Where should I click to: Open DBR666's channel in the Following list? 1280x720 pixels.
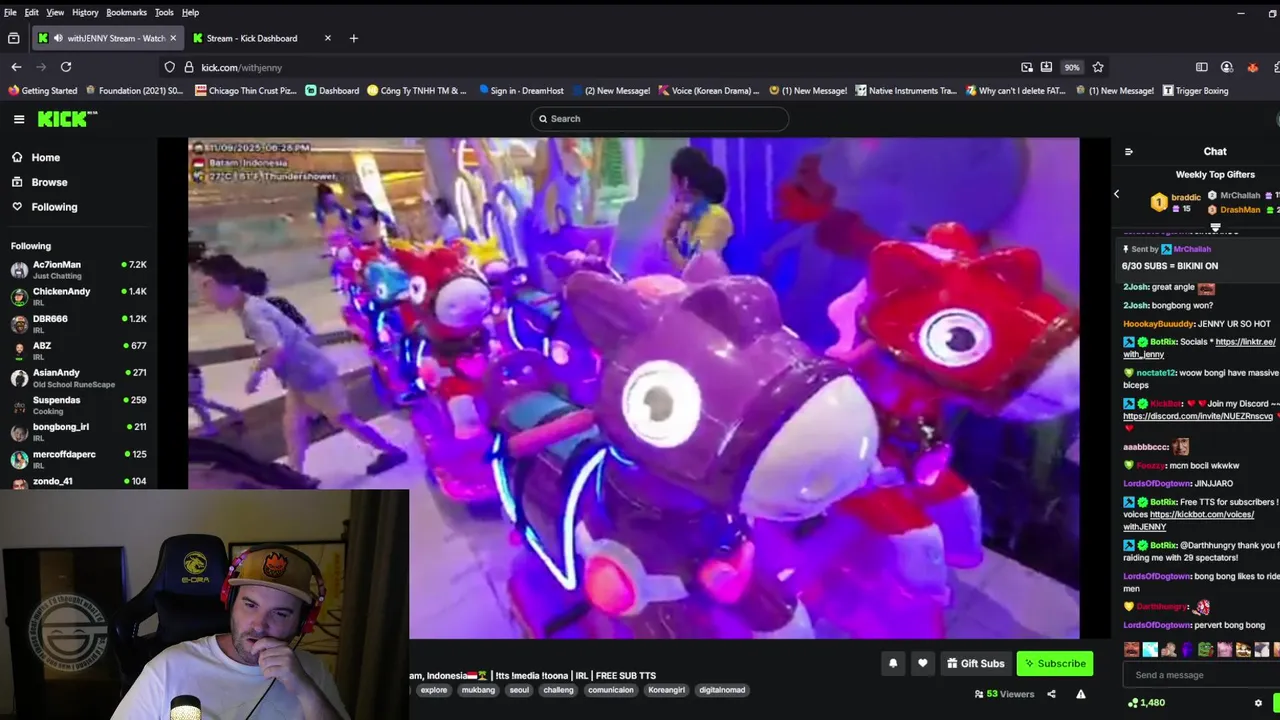click(x=78, y=323)
